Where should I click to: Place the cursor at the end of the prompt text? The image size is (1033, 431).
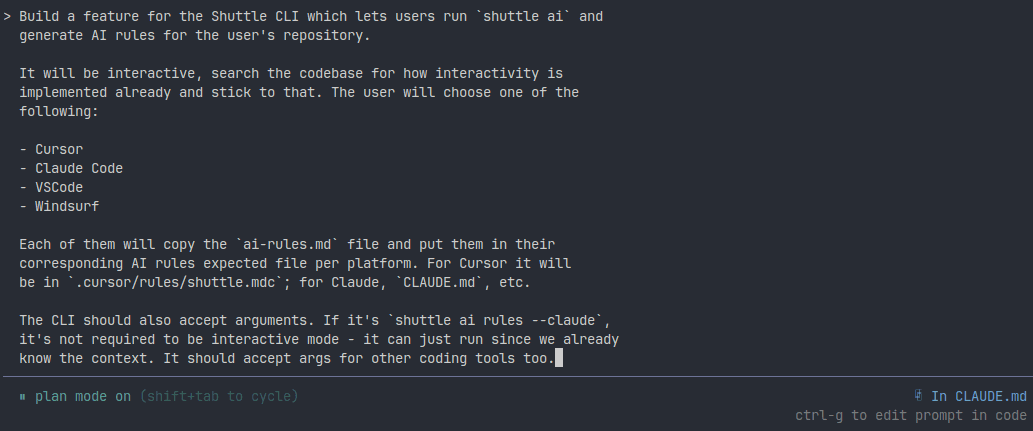tap(558, 358)
